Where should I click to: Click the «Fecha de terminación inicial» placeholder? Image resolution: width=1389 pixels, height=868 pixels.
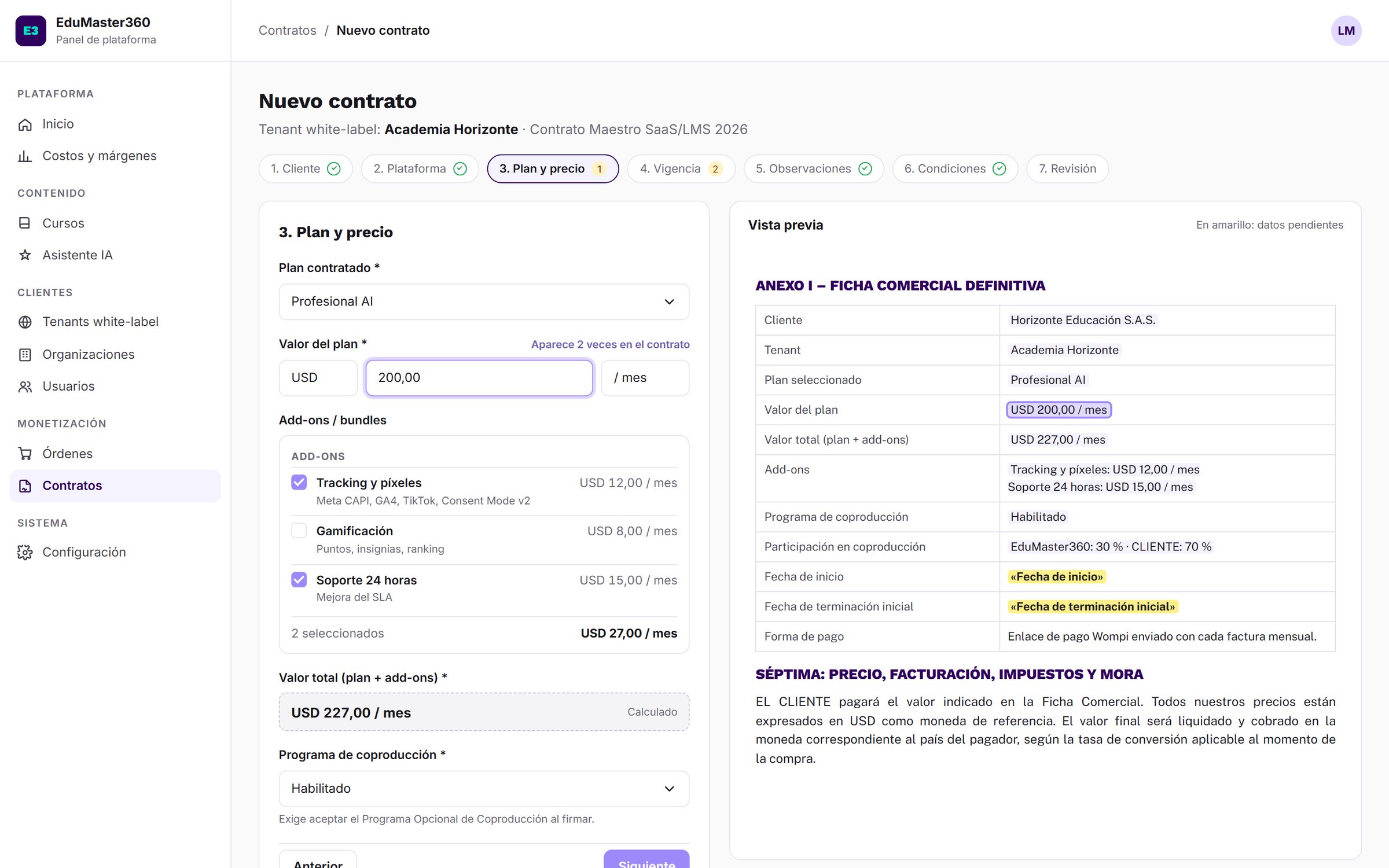click(x=1093, y=607)
